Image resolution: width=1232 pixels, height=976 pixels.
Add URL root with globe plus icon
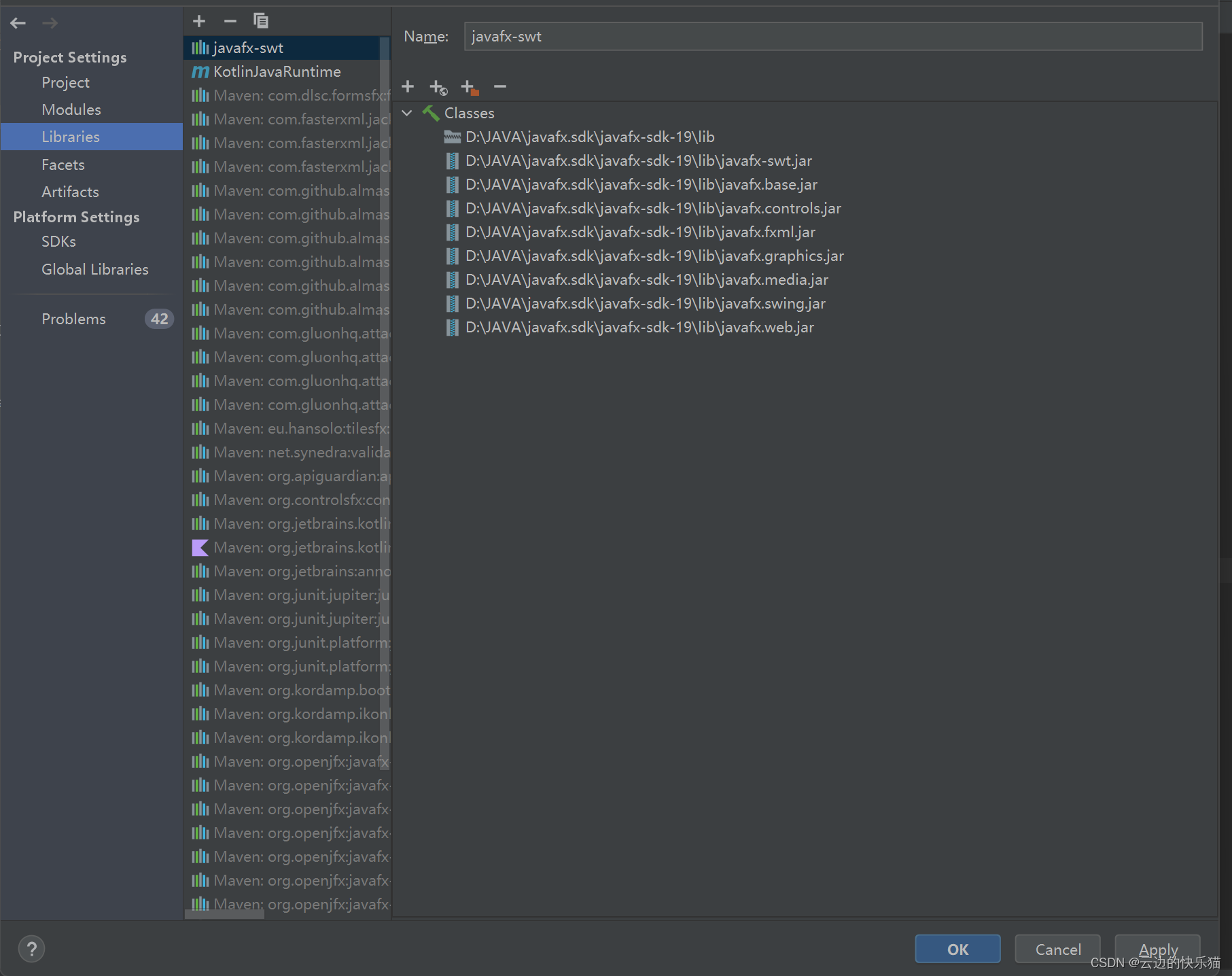pos(438,87)
